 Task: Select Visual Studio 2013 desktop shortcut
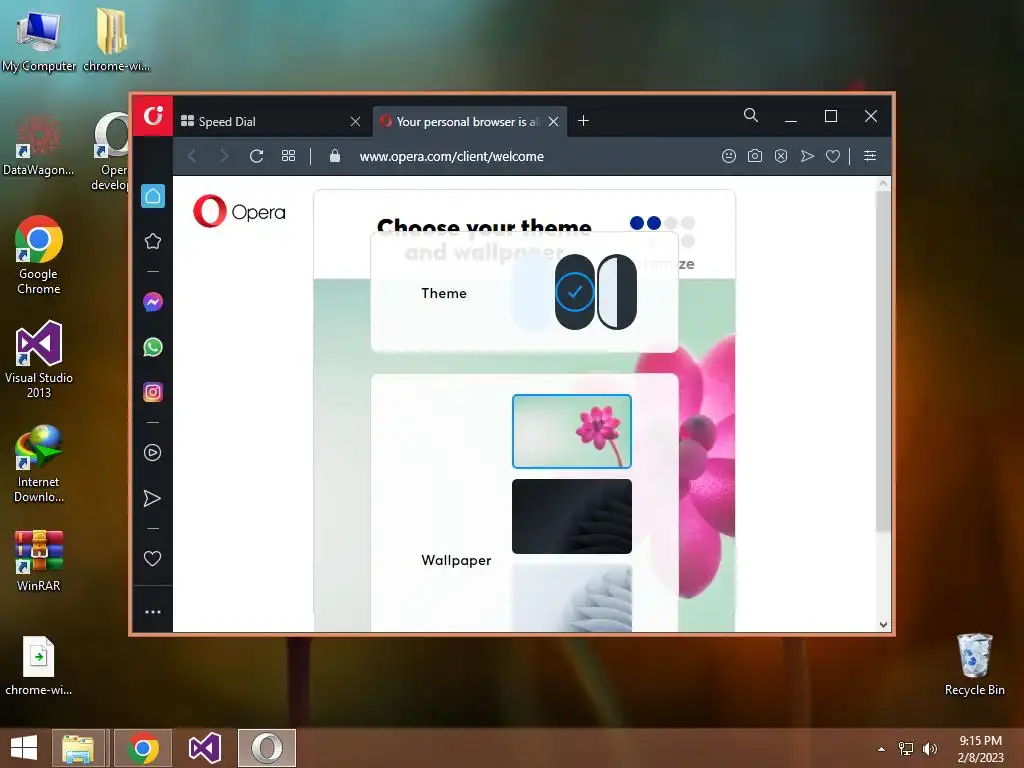tap(39, 359)
